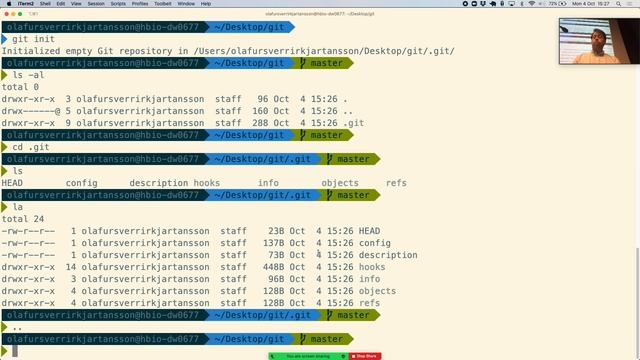640x360 pixels.
Task: Open the Toolbelt menu
Action: pyautogui.click(x=162, y=4)
